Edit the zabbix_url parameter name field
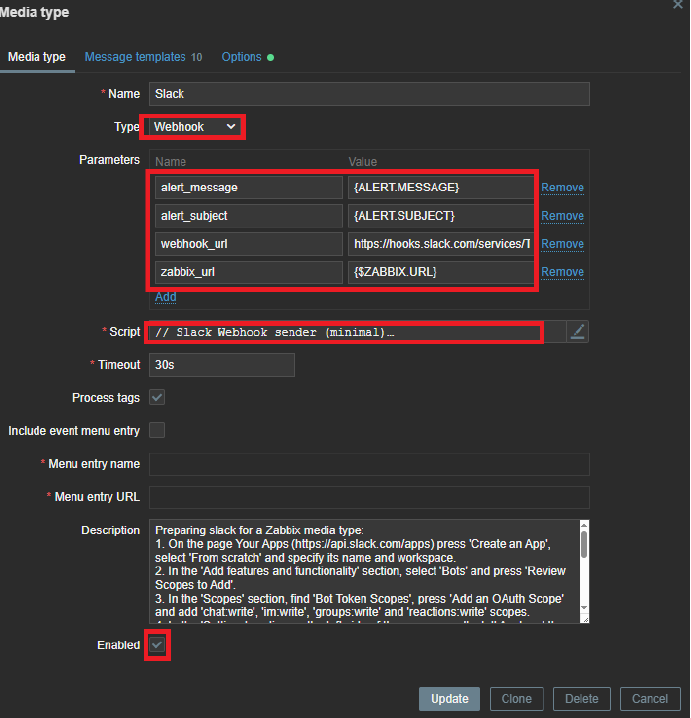The width and height of the screenshot is (691, 718). pos(249,272)
